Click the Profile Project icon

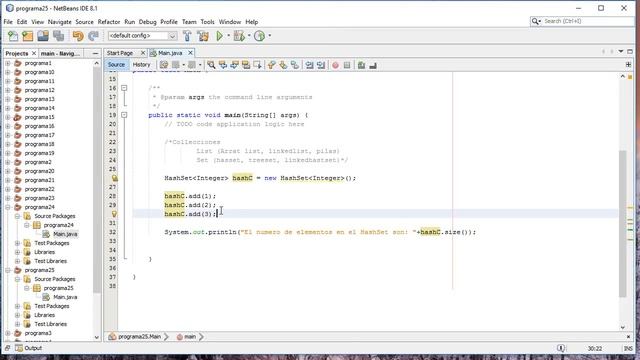pos(260,36)
